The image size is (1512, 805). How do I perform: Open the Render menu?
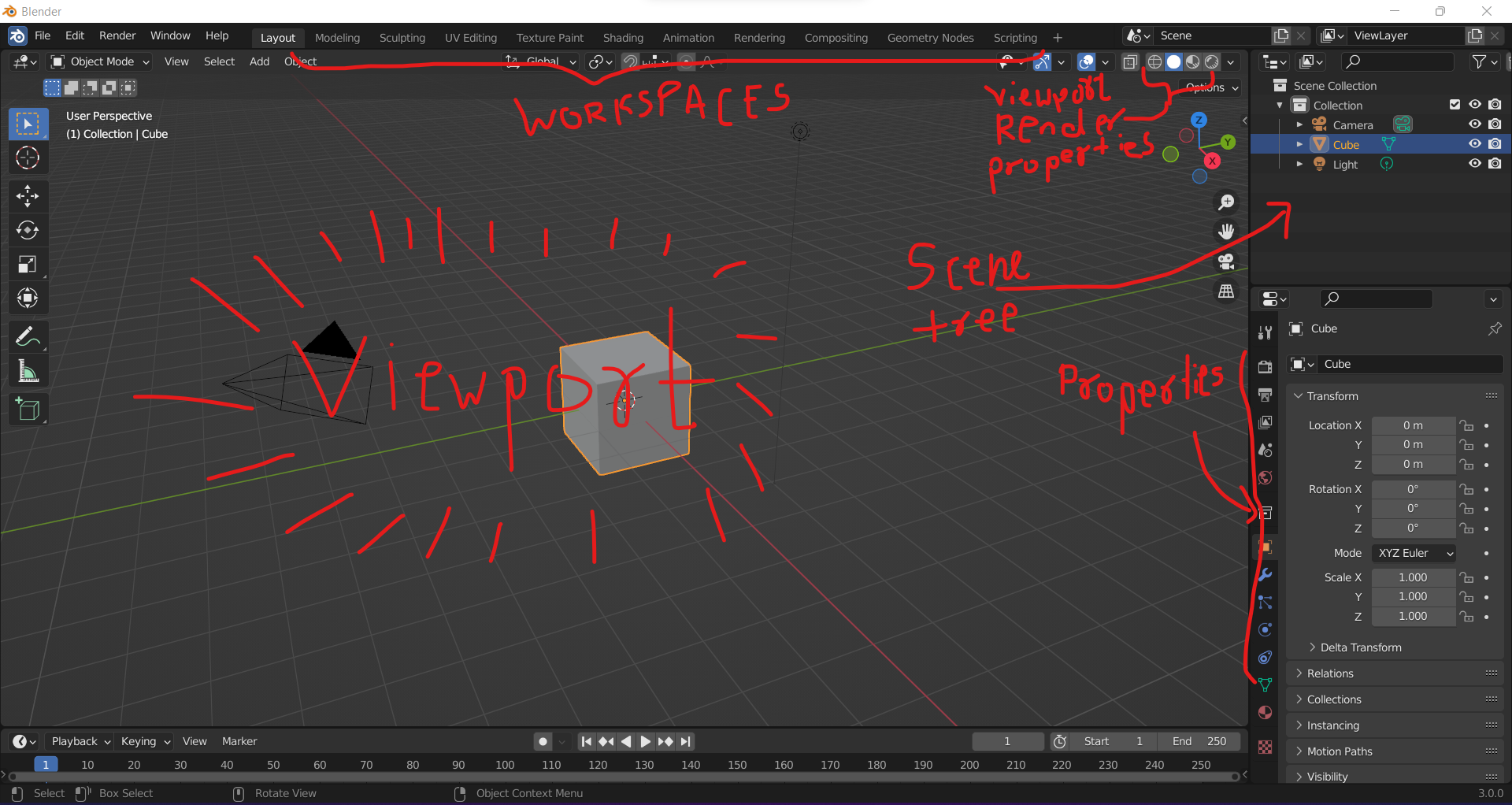pyautogui.click(x=117, y=35)
